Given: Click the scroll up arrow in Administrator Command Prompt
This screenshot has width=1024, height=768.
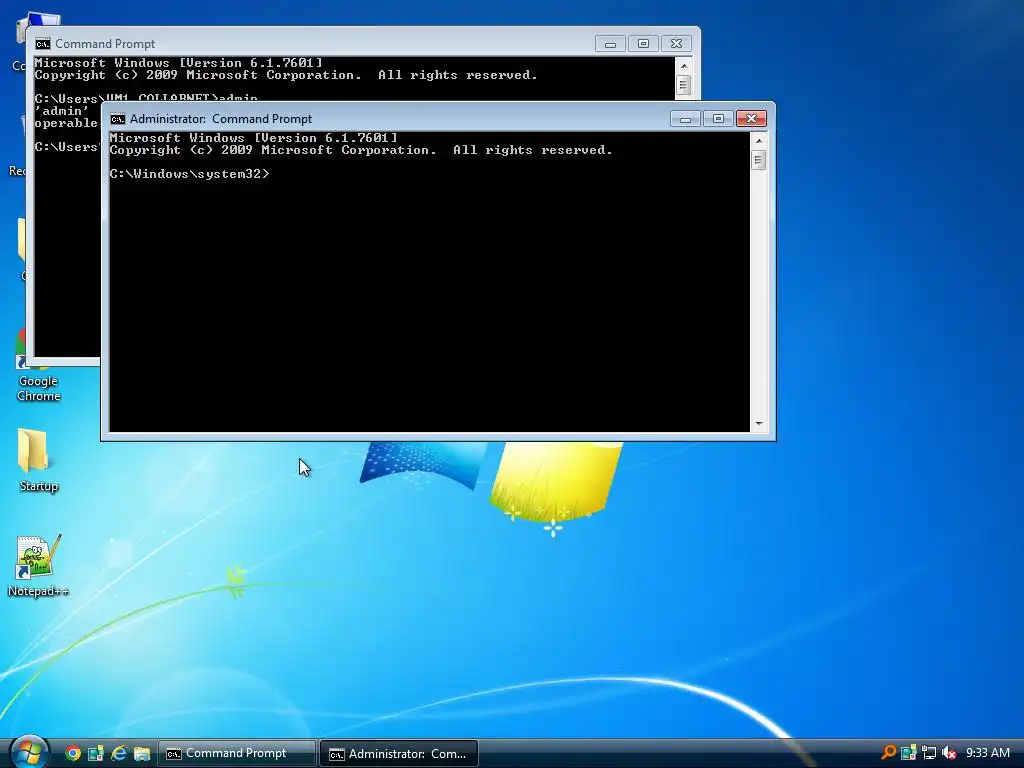Looking at the screenshot, I should tap(758, 140).
